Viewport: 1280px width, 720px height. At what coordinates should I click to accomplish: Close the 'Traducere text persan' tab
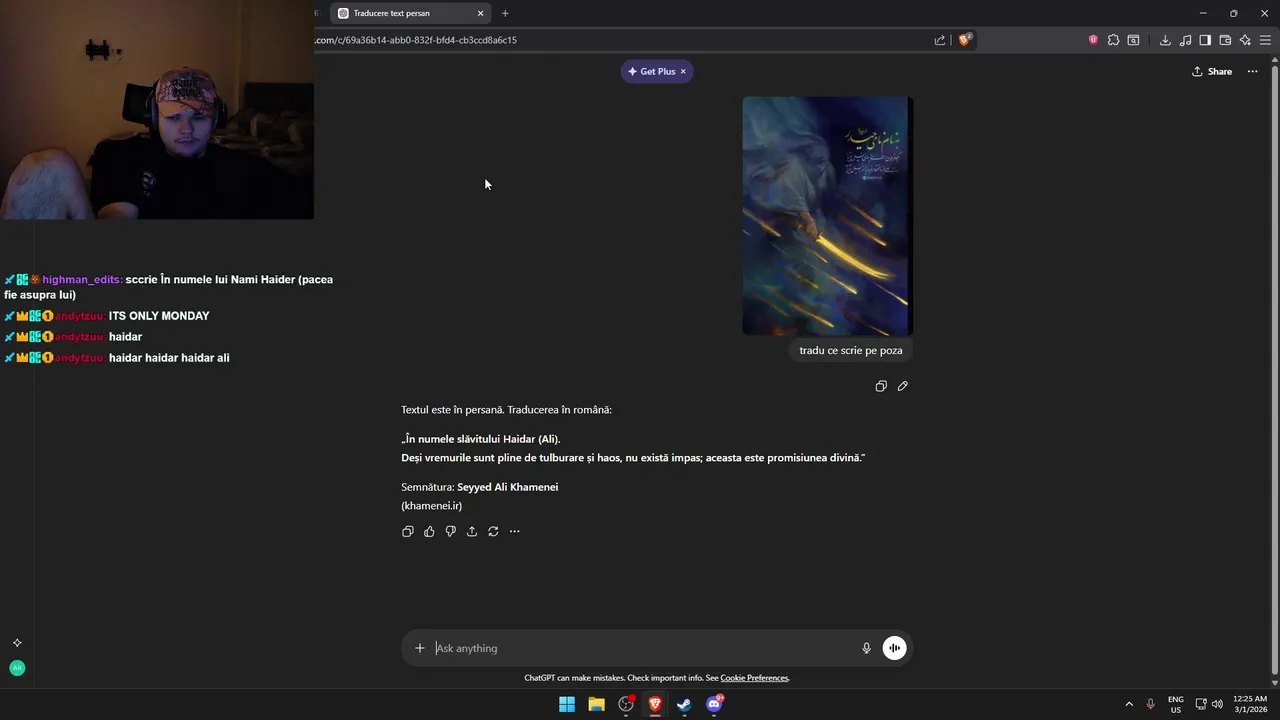click(480, 13)
